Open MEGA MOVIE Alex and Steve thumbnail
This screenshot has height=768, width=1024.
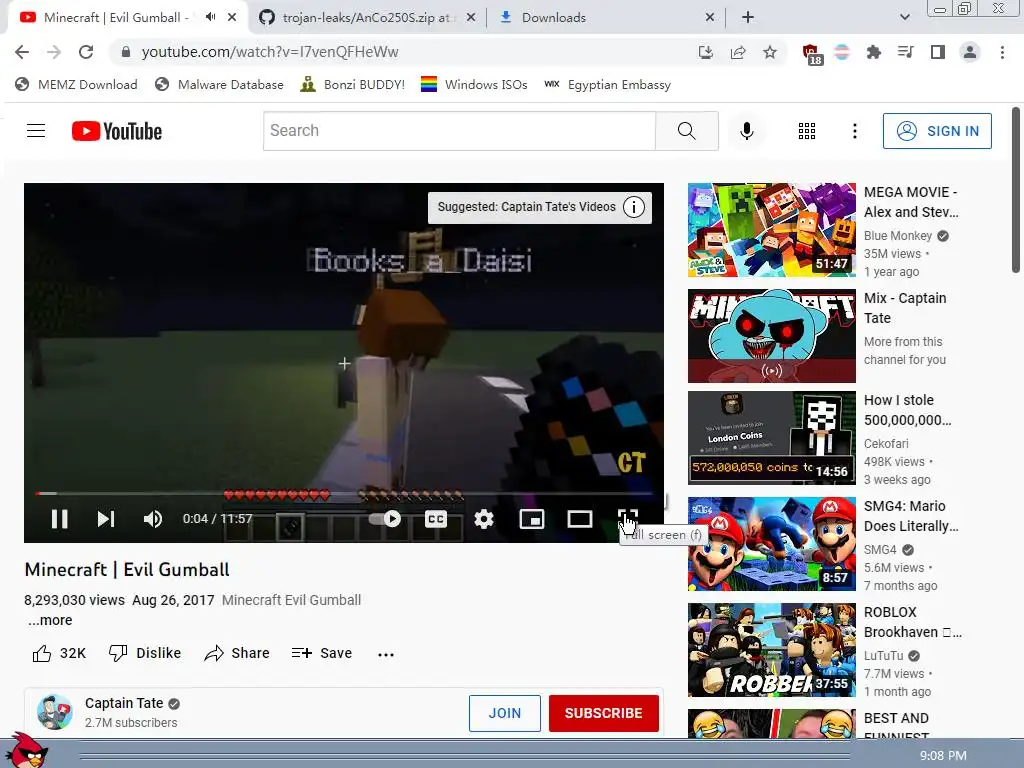771,230
